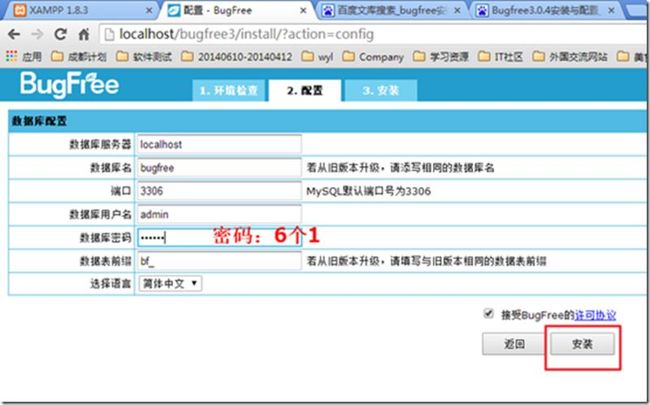Open the 应用 apps bookmark label
This screenshot has height=405, width=650.
pos(32,57)
